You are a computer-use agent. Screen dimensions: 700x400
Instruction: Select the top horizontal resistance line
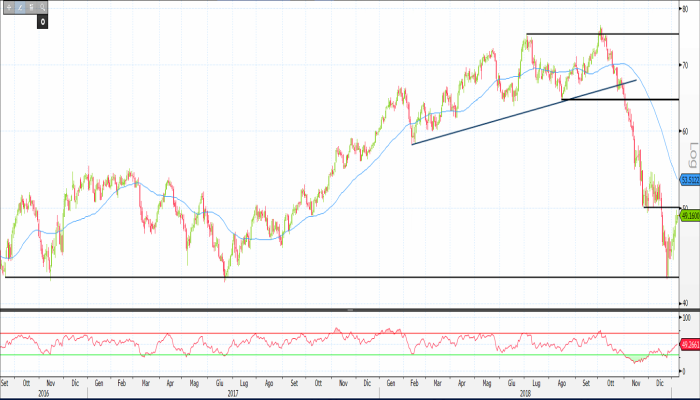[x=640, y=34]
